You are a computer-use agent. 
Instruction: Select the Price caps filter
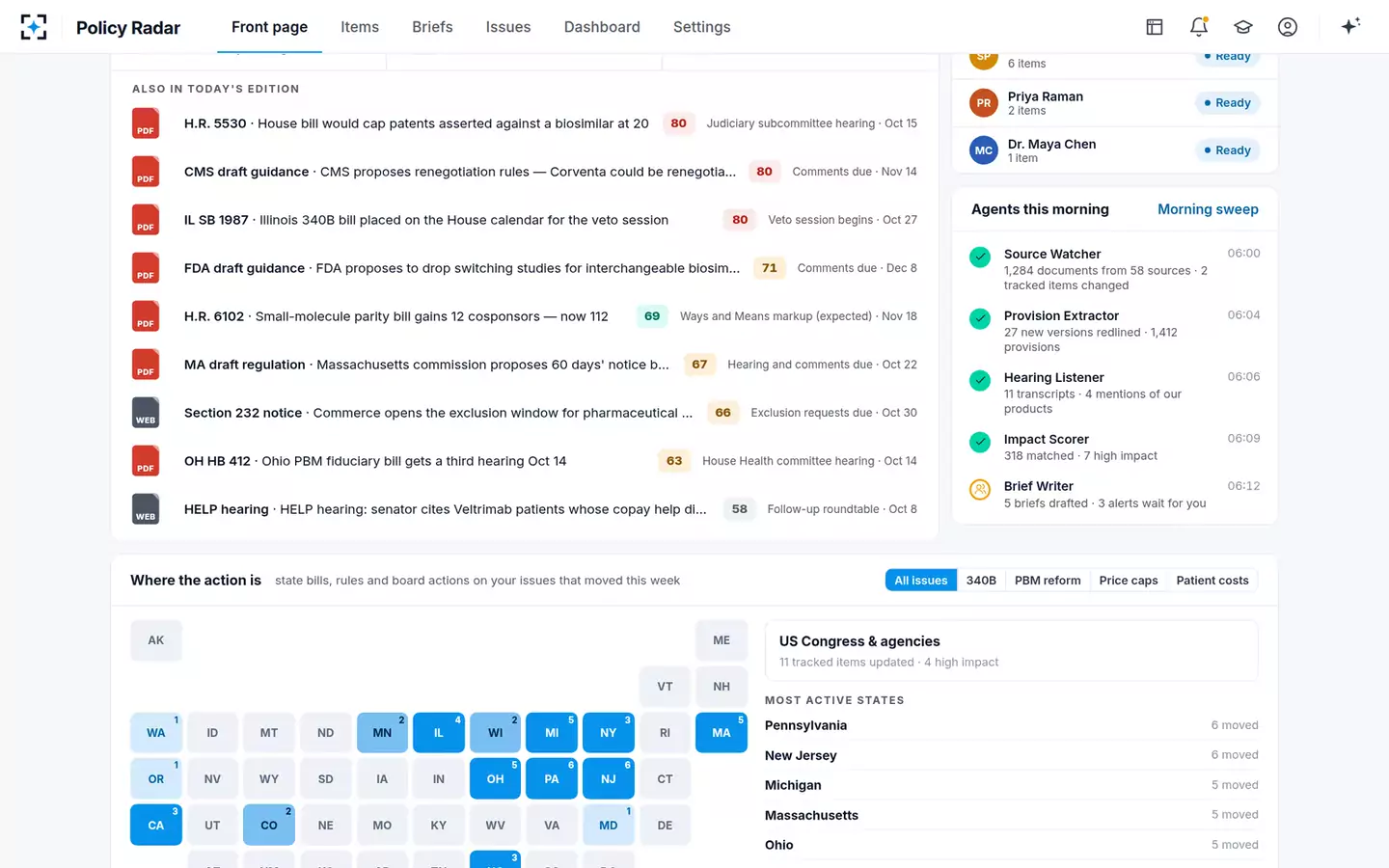pyautogui.click(x=1129, y=580)
